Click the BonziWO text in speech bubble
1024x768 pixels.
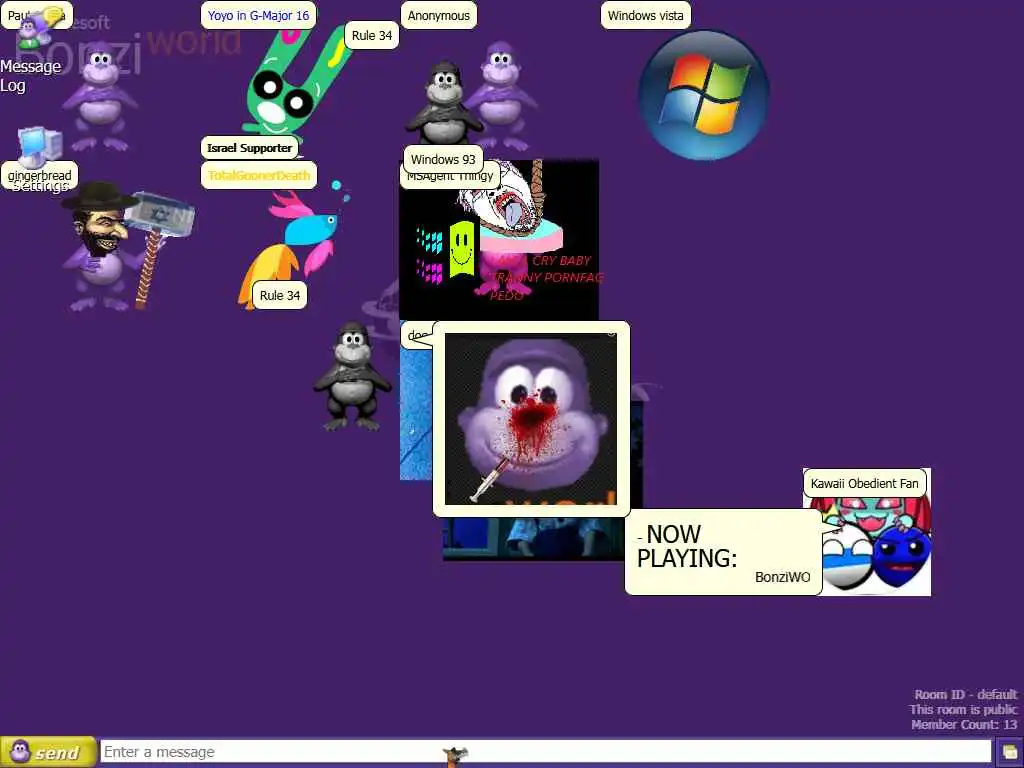pyautogui.click(x=782, y=577)
